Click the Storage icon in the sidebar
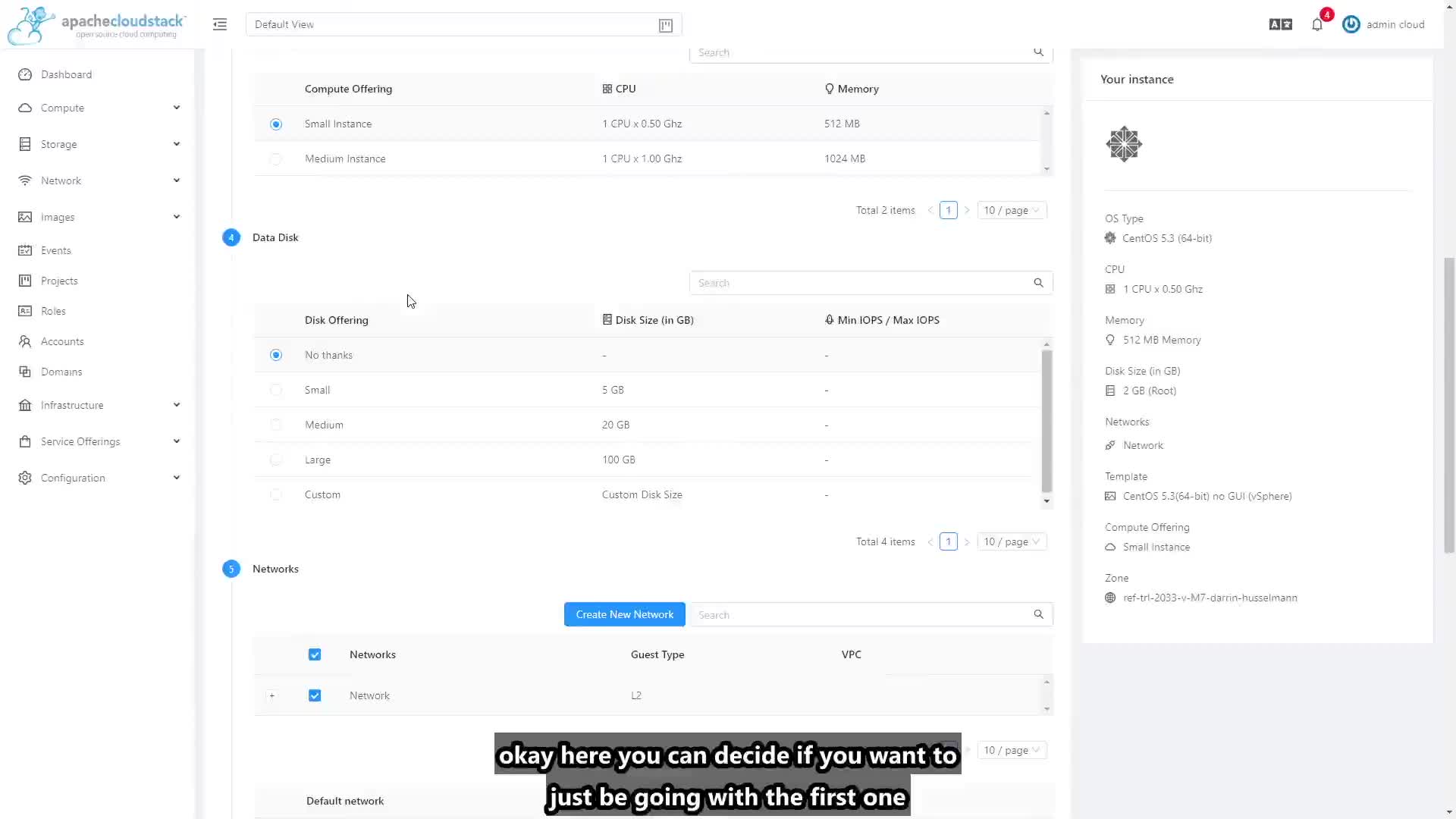The image size is (1456, 819). [x=25, y=144]
